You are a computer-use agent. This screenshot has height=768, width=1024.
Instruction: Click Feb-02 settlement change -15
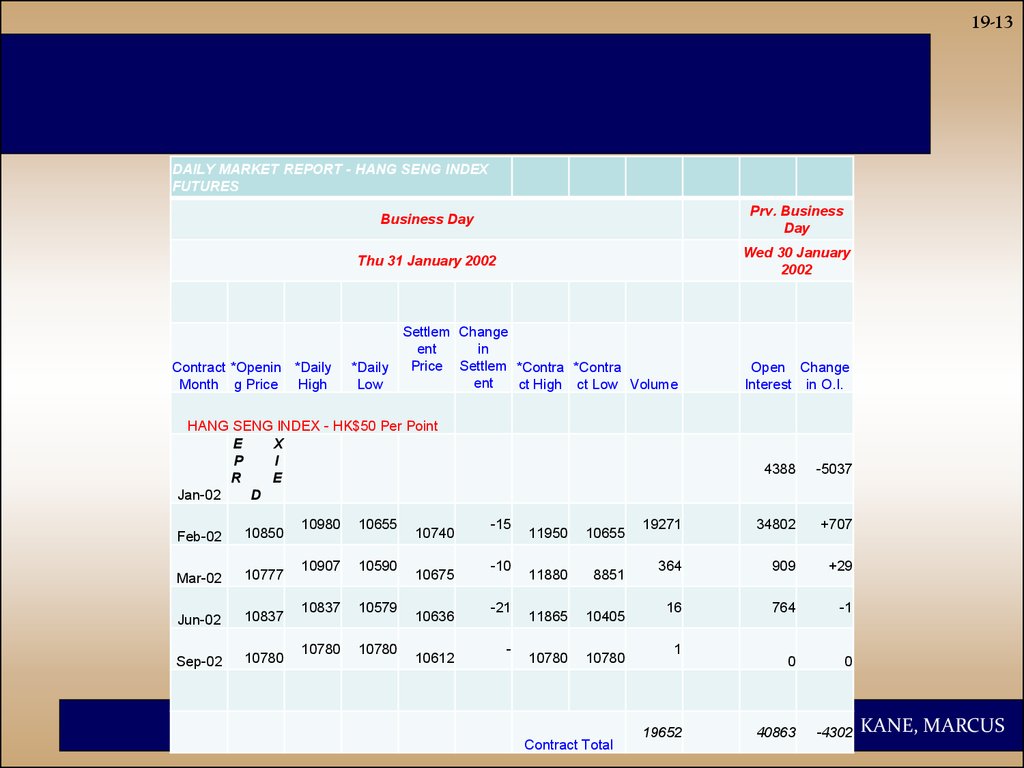pyautogui.click(x=500, y=524)
